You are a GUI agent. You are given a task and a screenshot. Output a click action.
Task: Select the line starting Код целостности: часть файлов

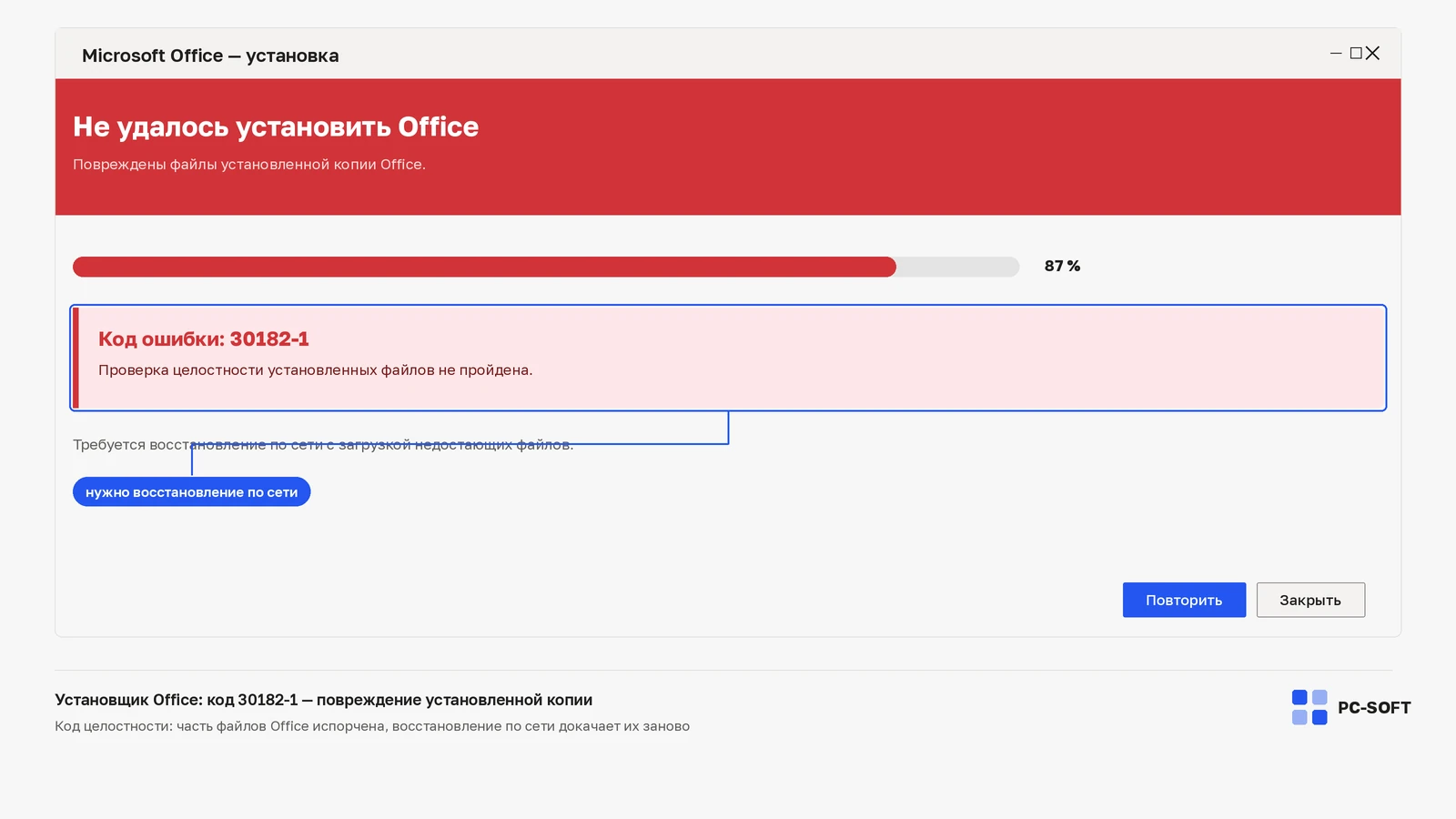[x=372, y=726]
